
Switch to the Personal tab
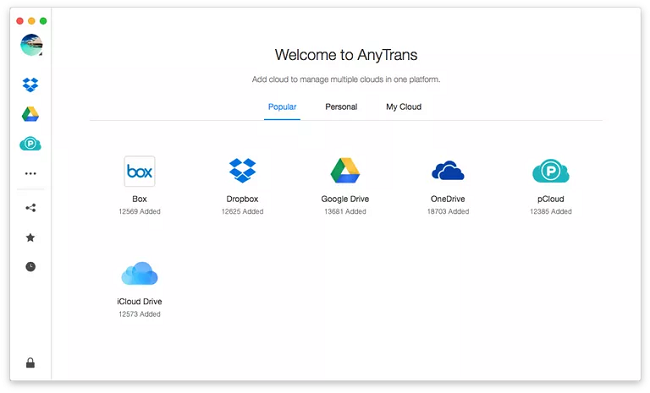pyautogui.click(x=341, y=107)
